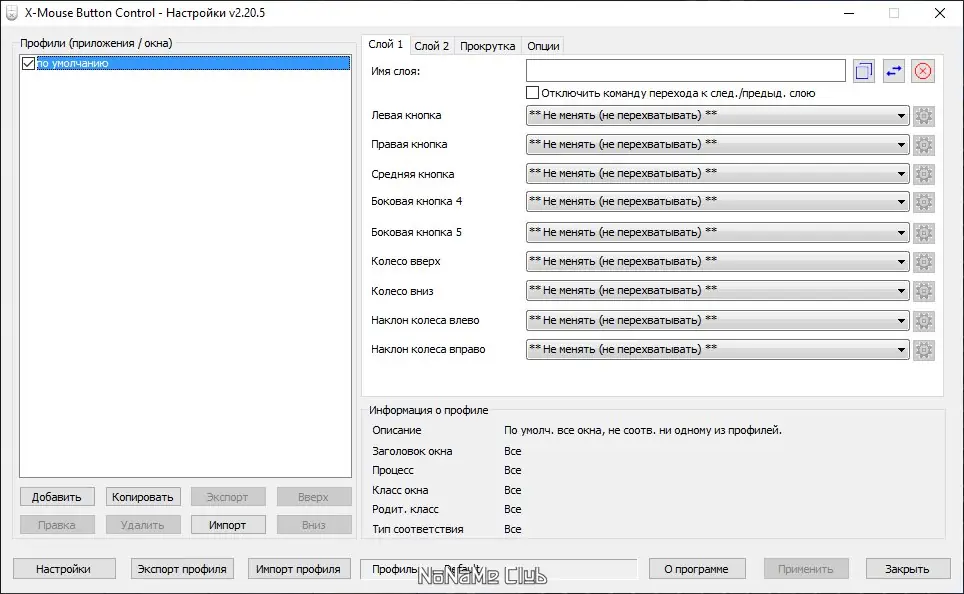Image resolution: width=964 pixels, height=594 pixels.
Task: Expand the Боковая кнопка 5 dropdown
Action: [x=717, y=232]
